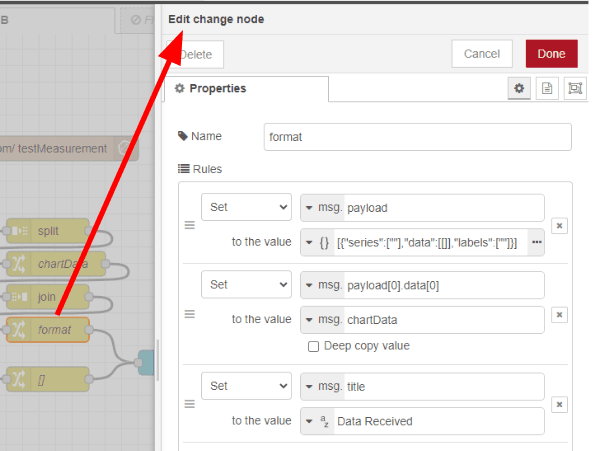Select the chartData change node

[x=56, y=264]
